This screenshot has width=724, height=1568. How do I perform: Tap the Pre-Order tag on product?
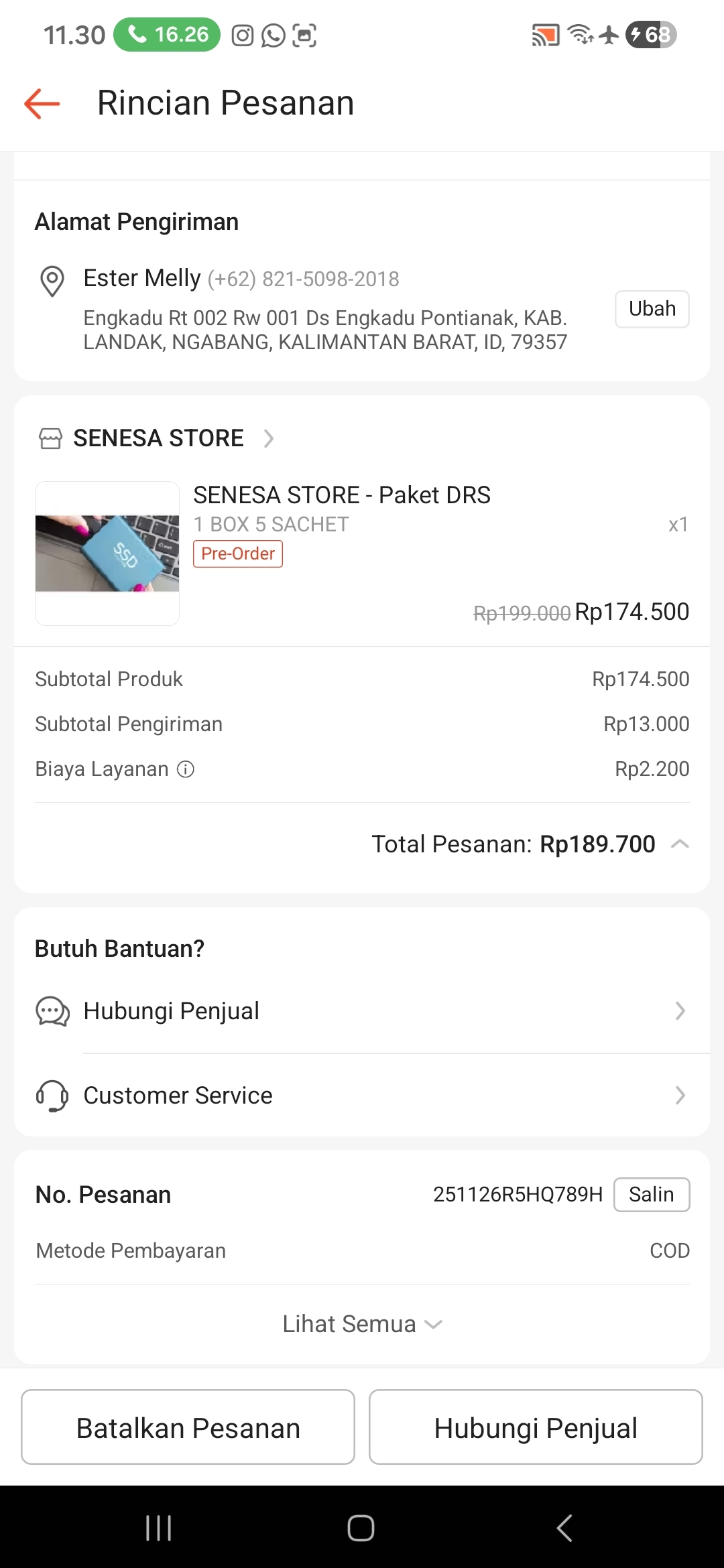(x=238, y=554)
